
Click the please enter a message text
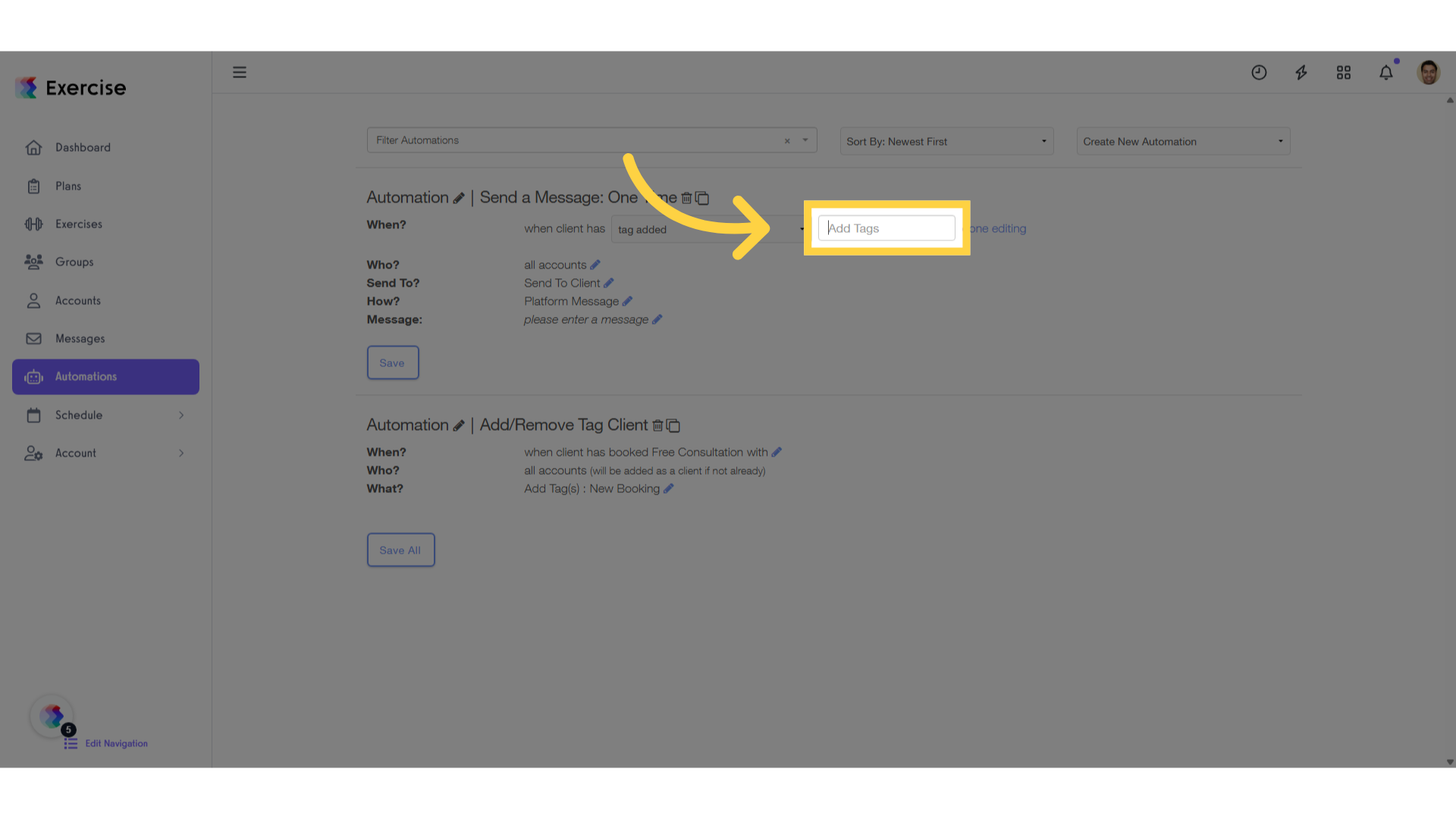pyautogui.click(x=586, y=319)
